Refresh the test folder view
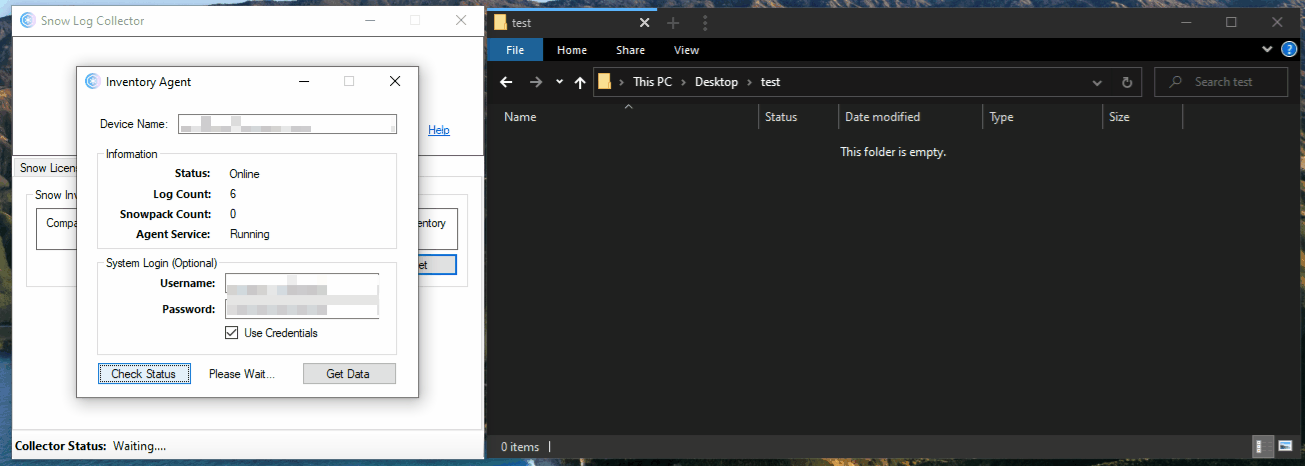Screen dimensions: 1305x466 click(1127, 82)
